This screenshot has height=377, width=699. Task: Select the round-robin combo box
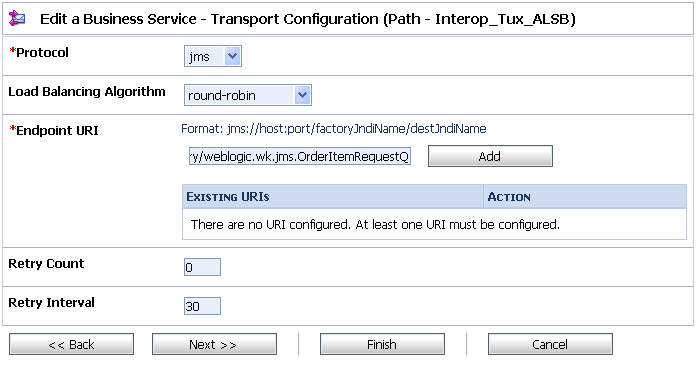pyautogui.click(x=247, y=95)
